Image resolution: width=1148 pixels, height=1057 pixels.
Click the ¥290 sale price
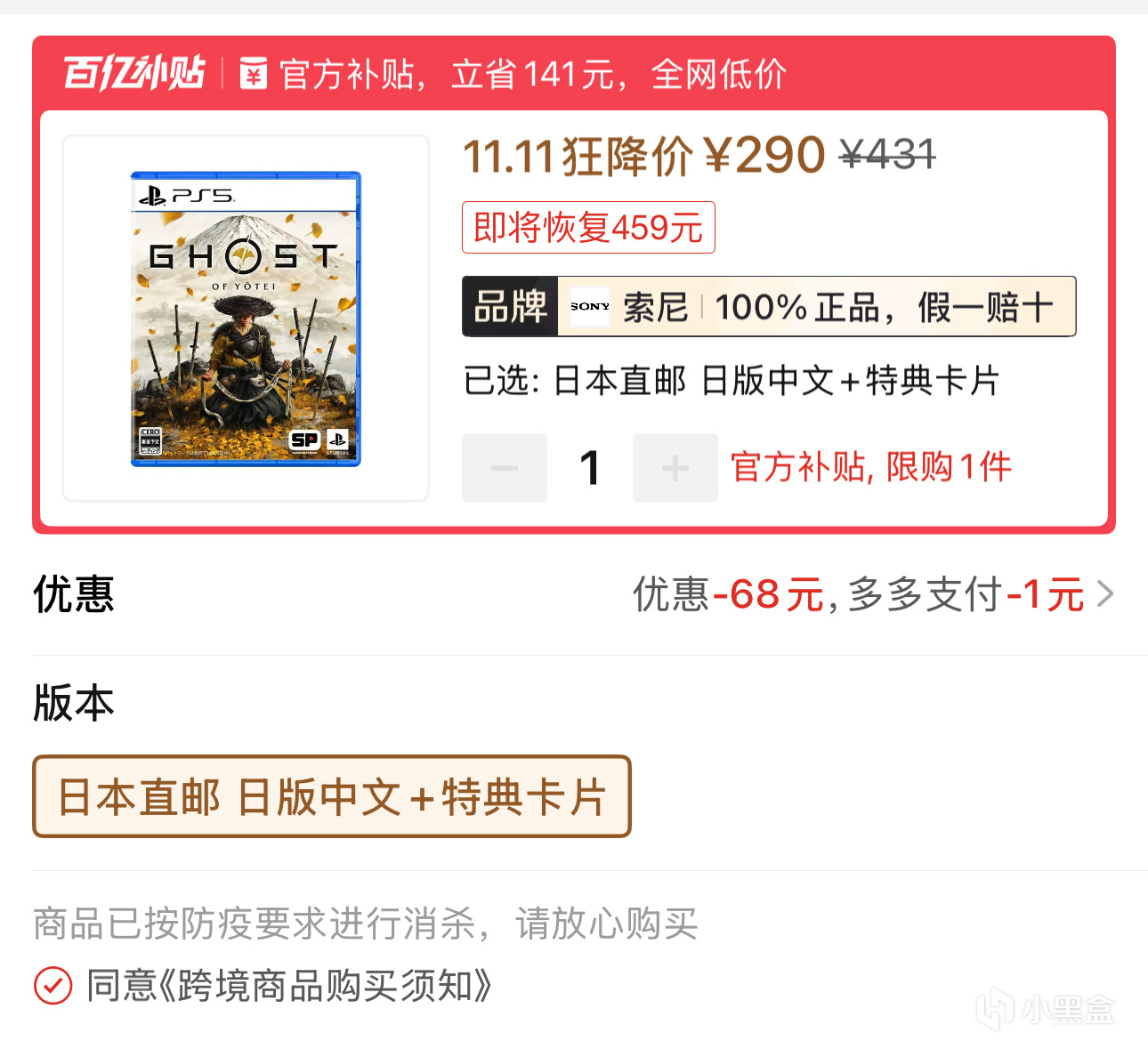pos(764,156)
